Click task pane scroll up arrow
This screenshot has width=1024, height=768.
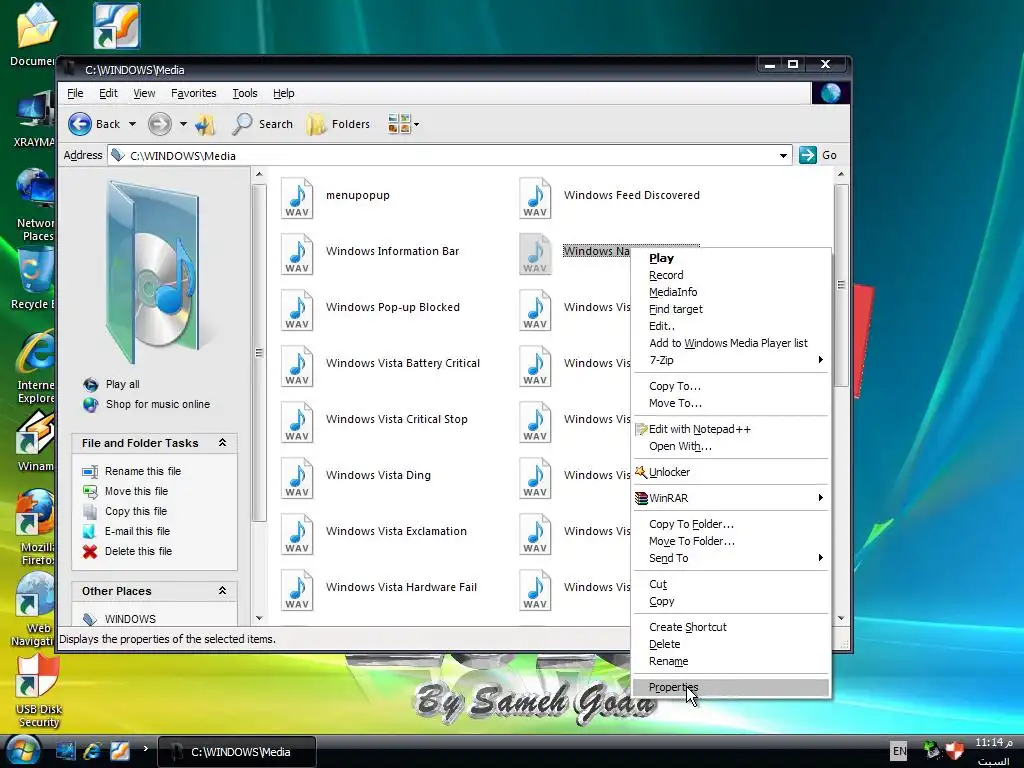pyautogui.click(x=259, y=174)
